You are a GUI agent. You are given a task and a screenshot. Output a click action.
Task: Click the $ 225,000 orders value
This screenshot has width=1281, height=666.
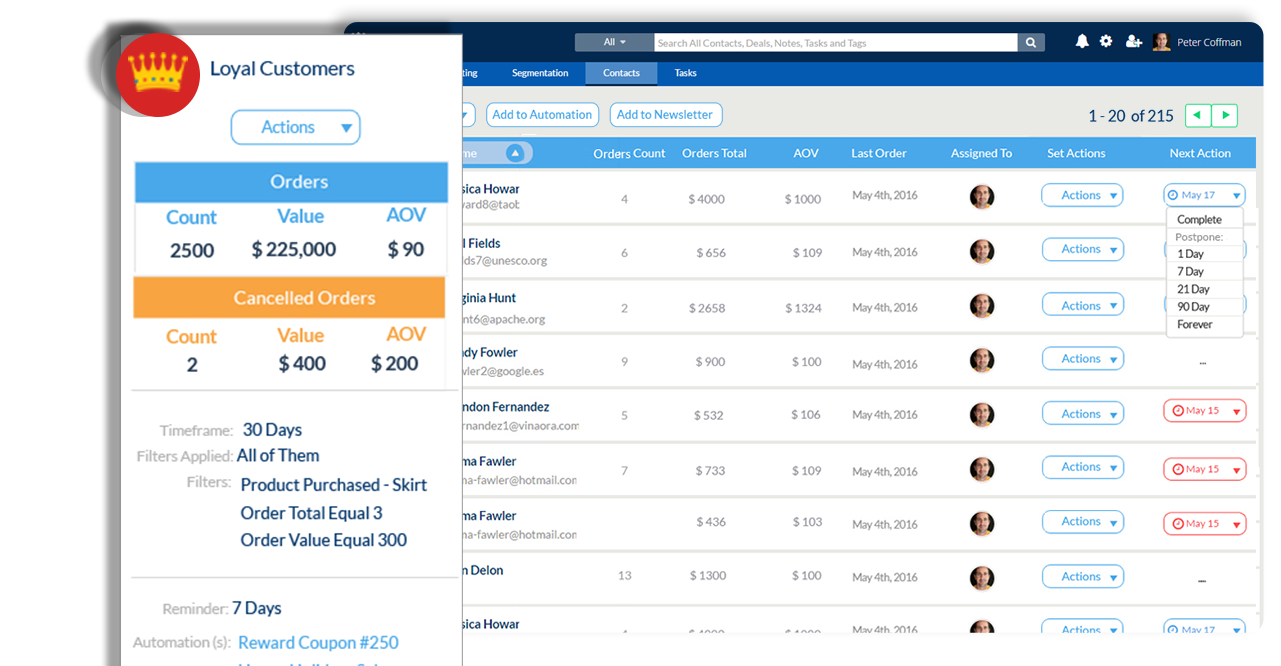point(293,249)
